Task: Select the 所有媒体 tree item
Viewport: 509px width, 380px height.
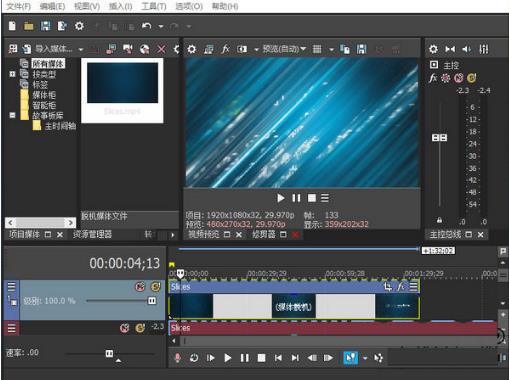Action: [x=48, y=64]
